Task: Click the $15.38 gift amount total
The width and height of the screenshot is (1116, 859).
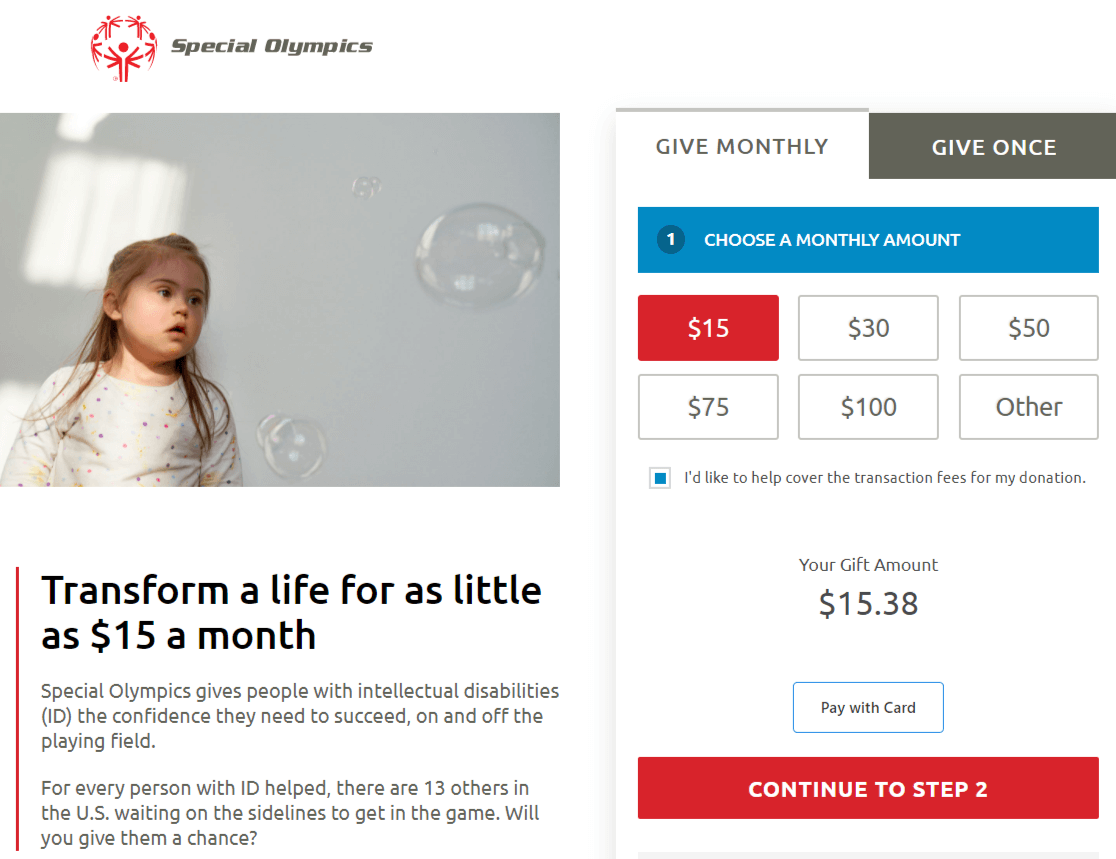Action: pos(868,604)
